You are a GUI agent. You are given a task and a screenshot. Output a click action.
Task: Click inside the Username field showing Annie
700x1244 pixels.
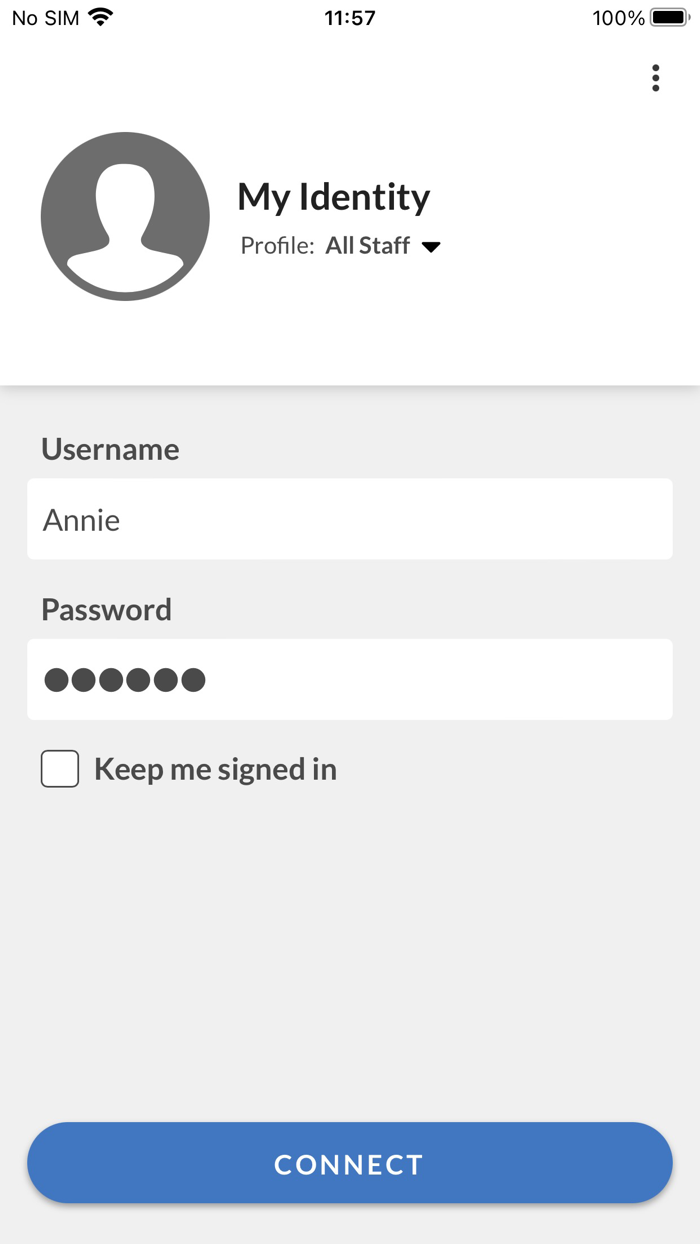[350, 519]
